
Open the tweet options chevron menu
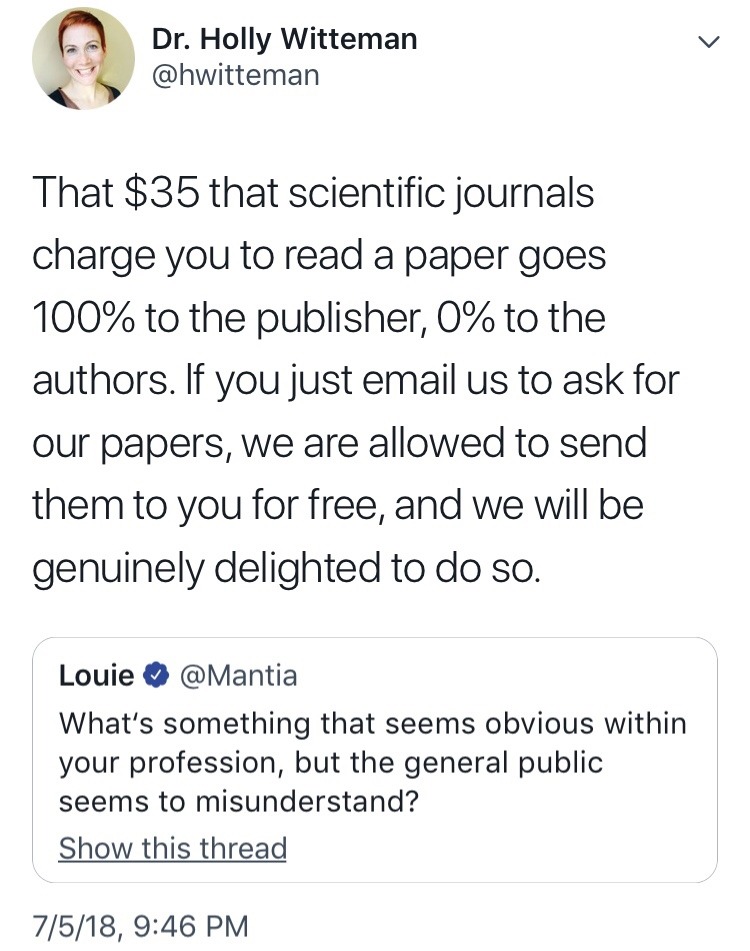(x=708, y=43)
